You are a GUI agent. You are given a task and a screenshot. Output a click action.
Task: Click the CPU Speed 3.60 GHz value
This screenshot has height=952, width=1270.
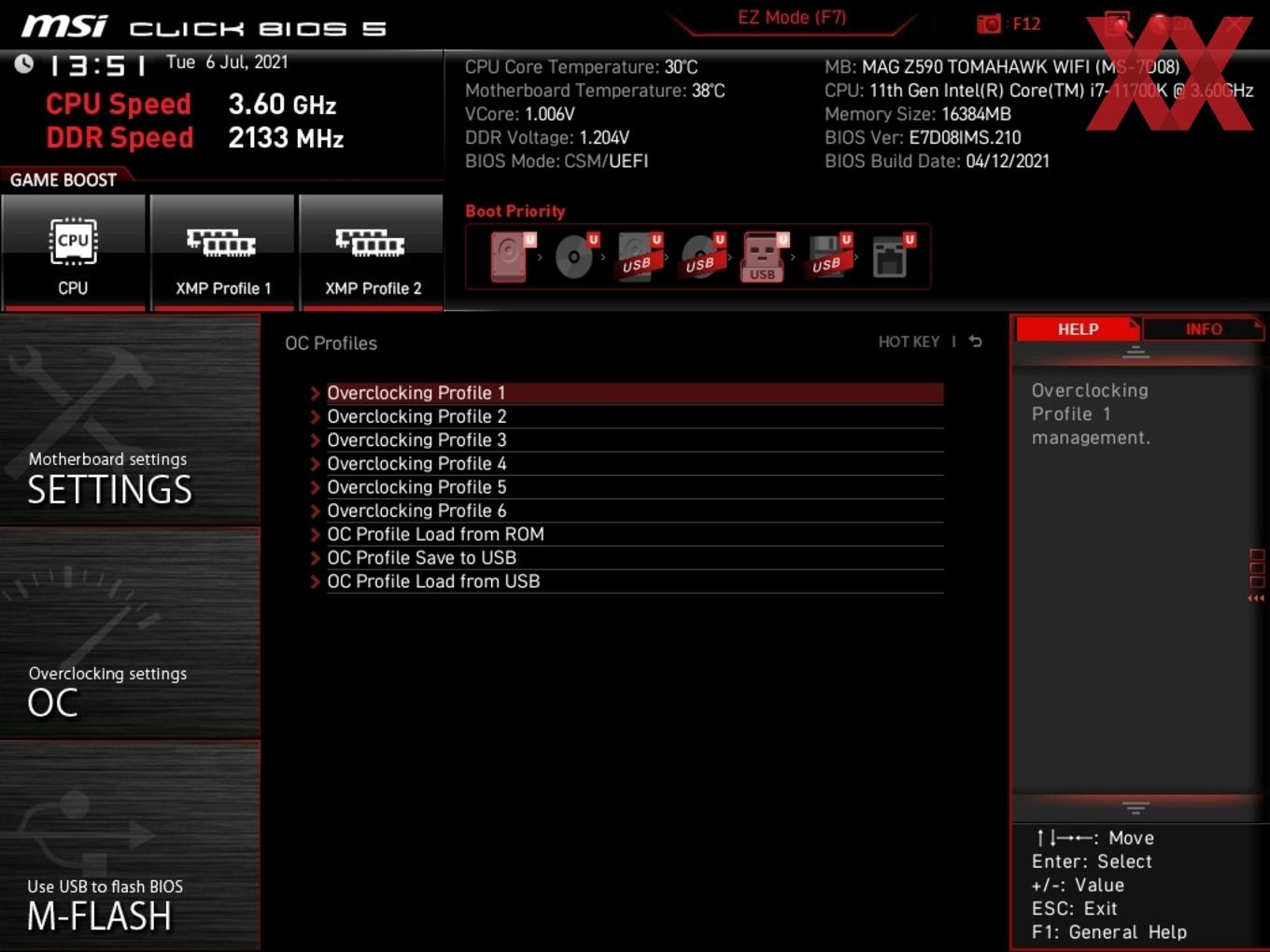[282, 105]
